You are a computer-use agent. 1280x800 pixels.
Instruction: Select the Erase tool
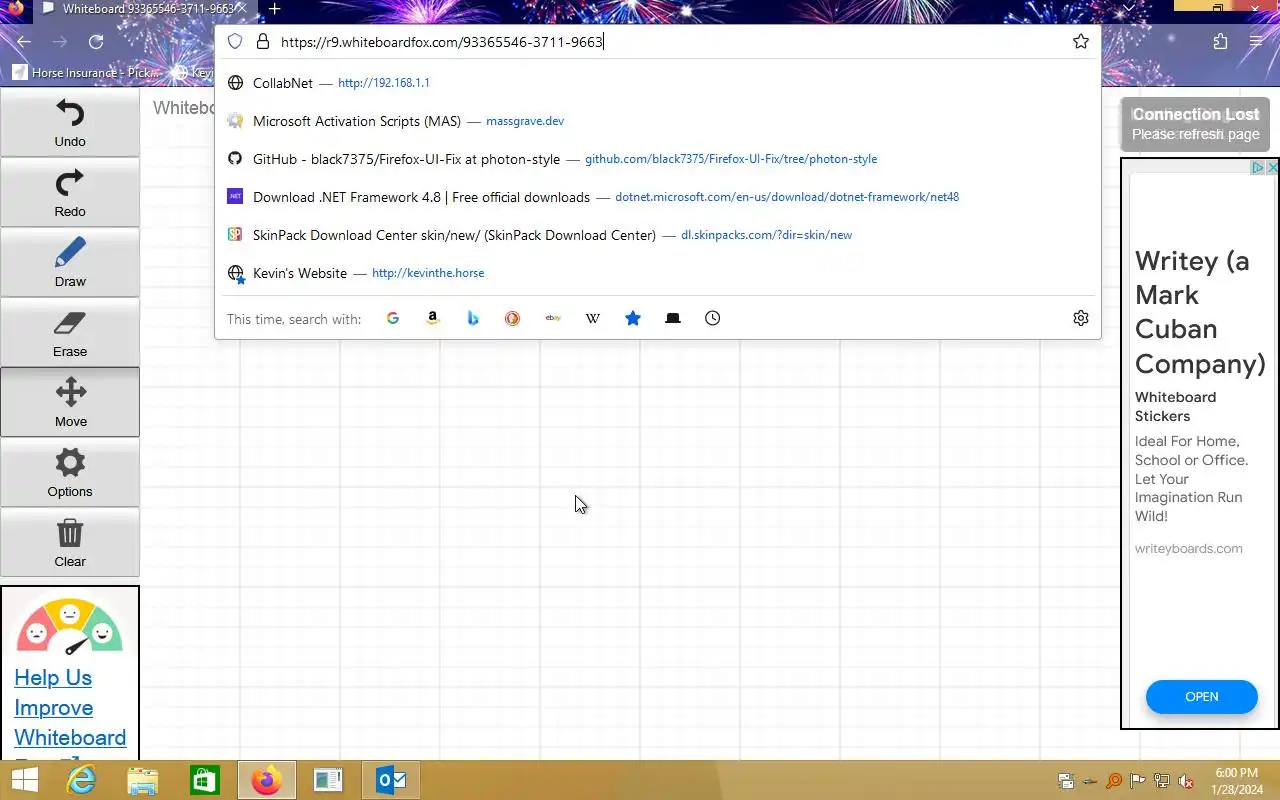[70, 332]
